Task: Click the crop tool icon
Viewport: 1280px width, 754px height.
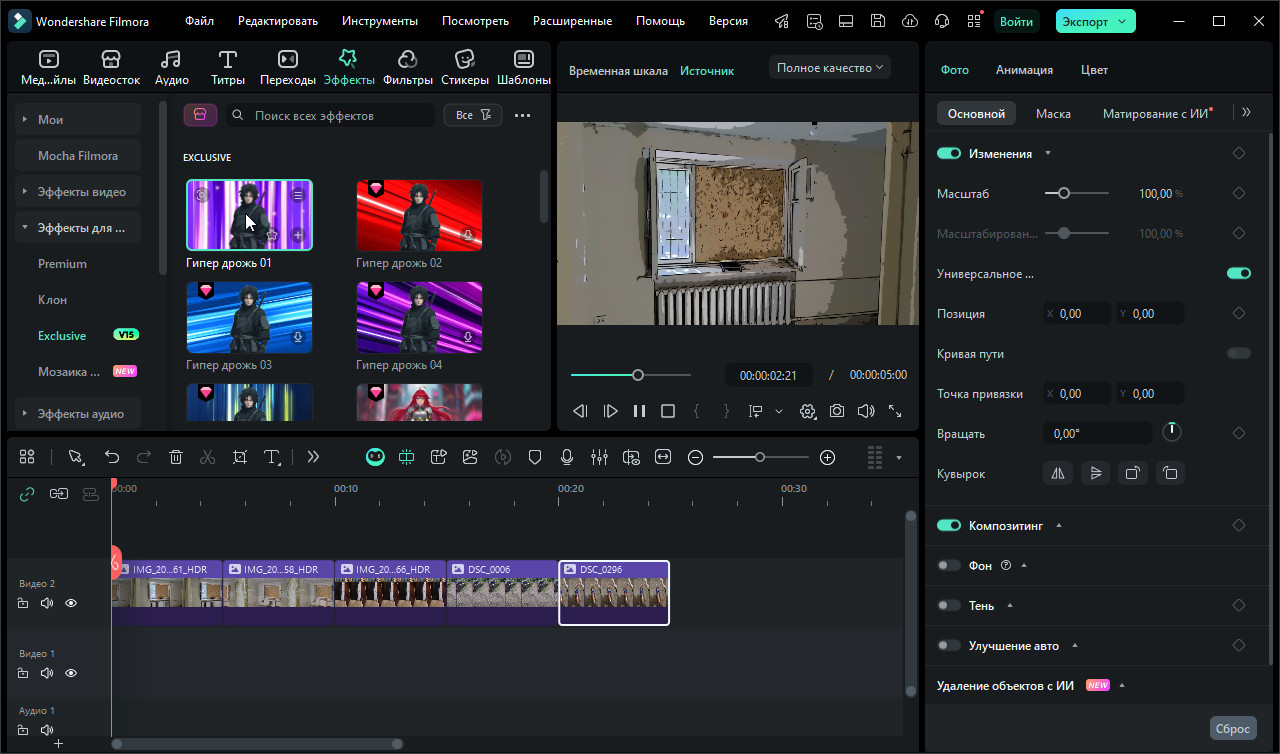Action: (240, 457)
